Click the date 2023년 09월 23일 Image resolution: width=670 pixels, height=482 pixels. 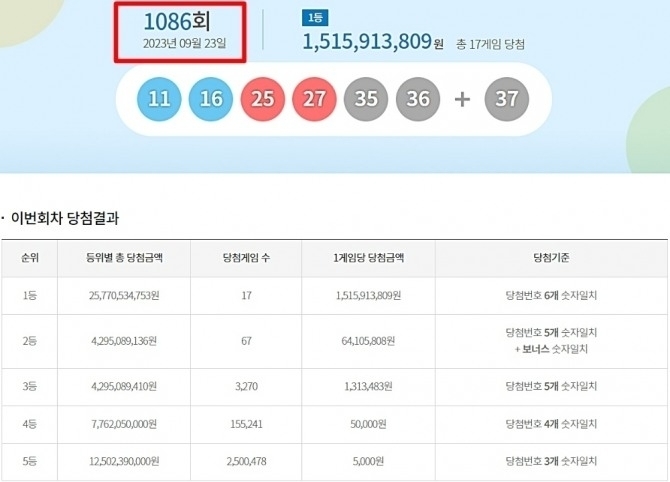pyautogui.click(x=184, y=44)
